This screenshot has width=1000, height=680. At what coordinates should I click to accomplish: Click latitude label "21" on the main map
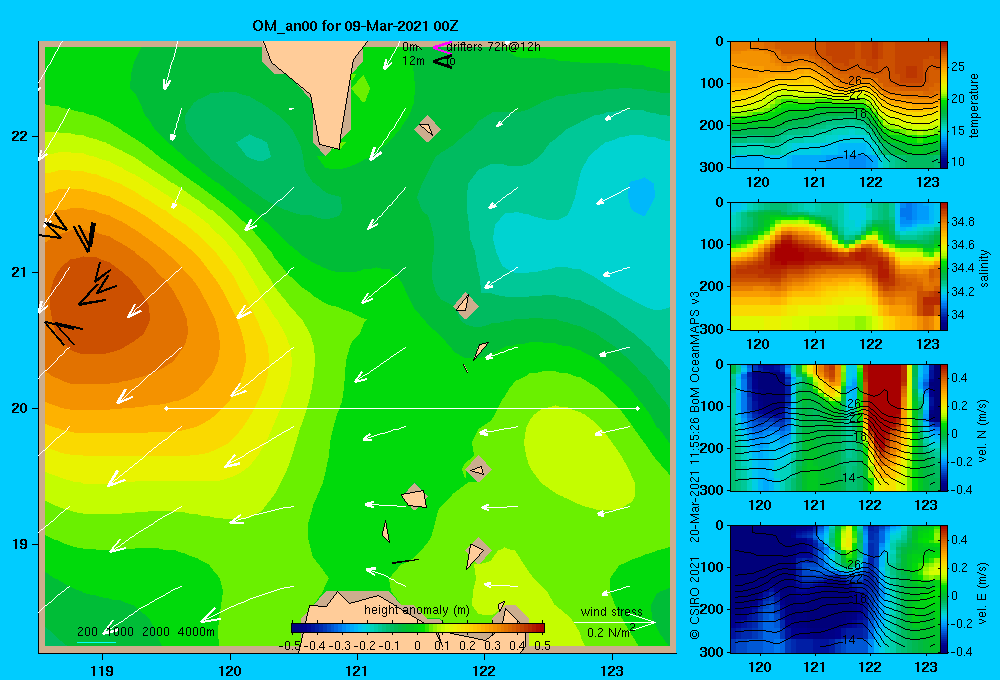[x=20, y=272]
